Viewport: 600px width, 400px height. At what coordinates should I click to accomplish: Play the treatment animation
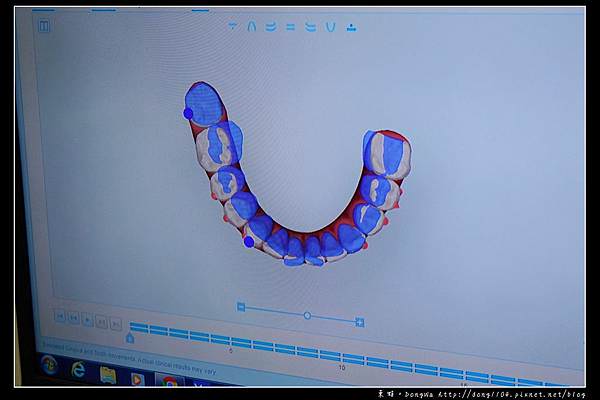pos(88,320)
